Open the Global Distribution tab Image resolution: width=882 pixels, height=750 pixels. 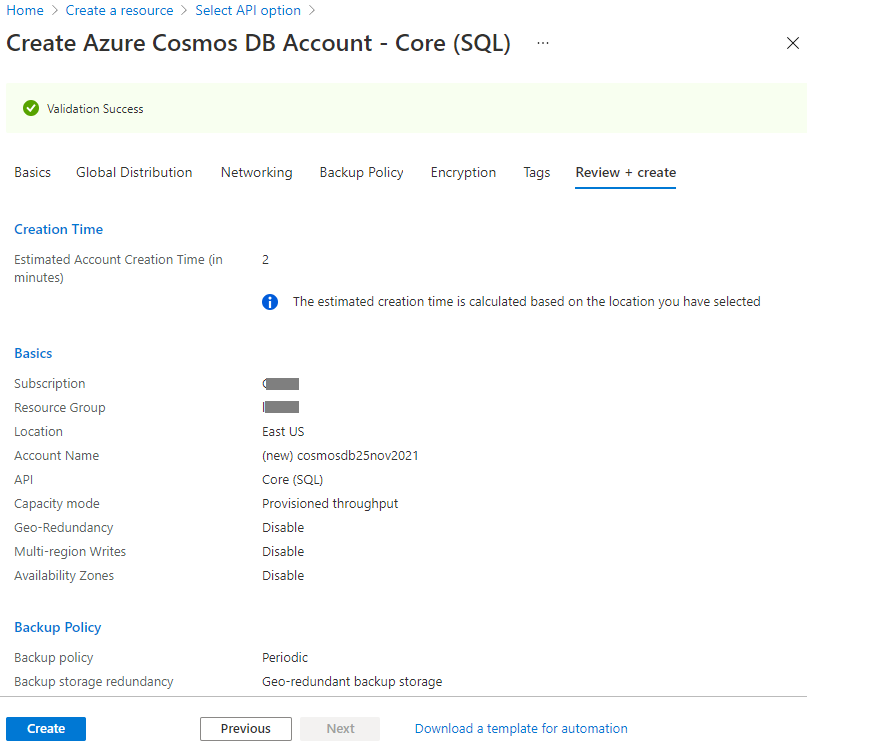(134, 172)
